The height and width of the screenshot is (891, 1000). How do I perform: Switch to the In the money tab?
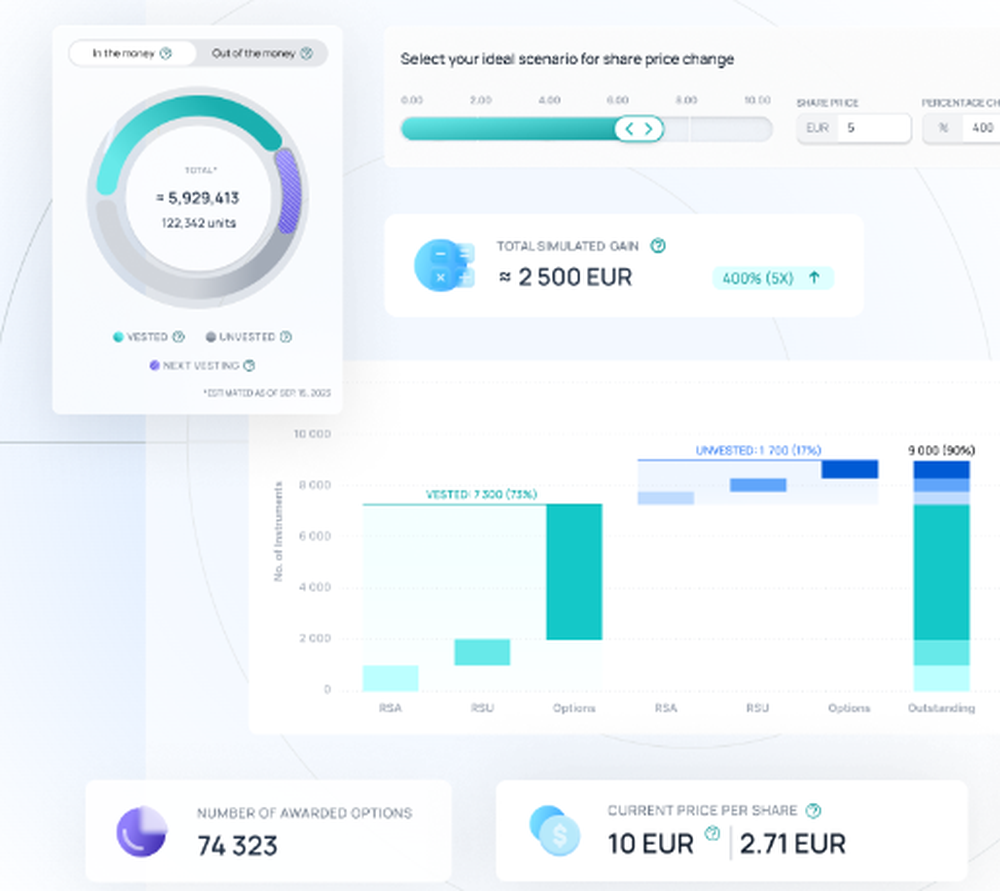pyautogui.click(x=132, y=53)
